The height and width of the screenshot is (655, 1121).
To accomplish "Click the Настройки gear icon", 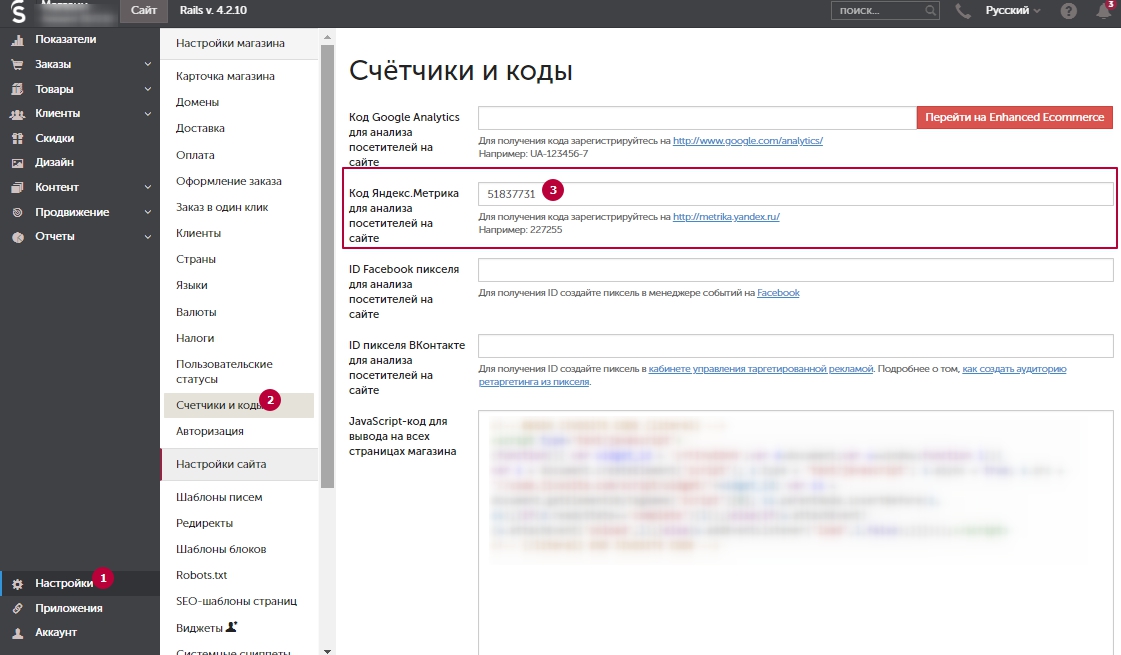I will (17, 584).
